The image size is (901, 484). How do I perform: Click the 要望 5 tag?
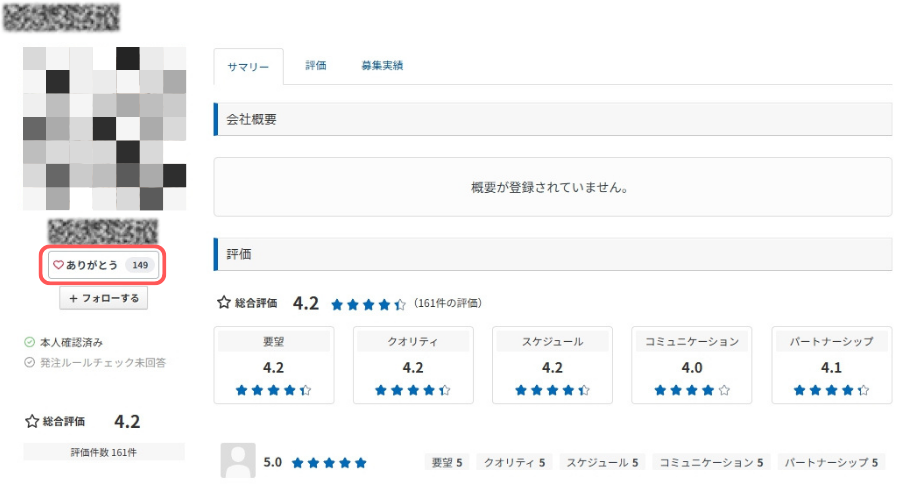pyautogui.click(x=447, y=462)
